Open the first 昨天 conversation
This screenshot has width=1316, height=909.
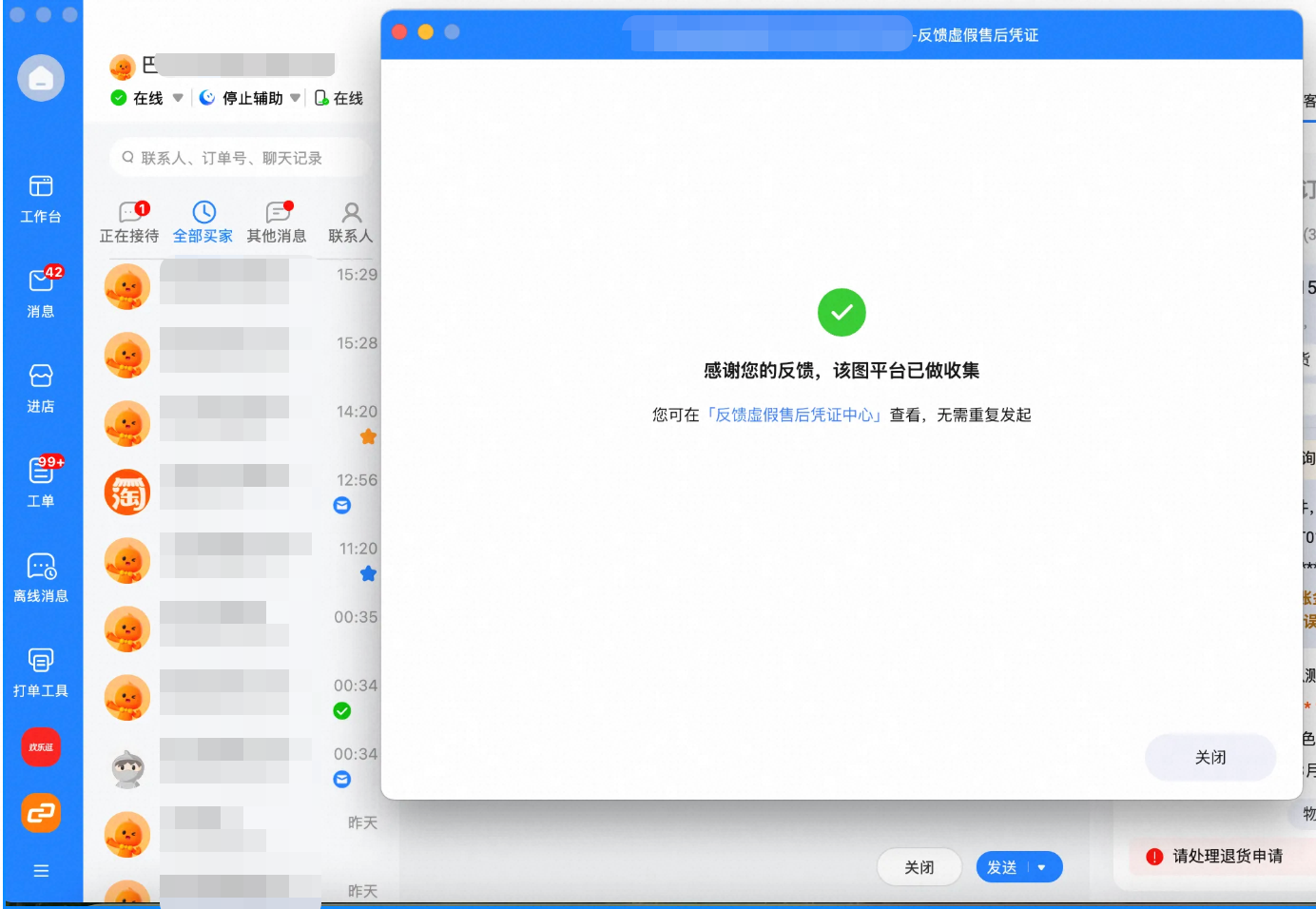[x=241, y=834]
